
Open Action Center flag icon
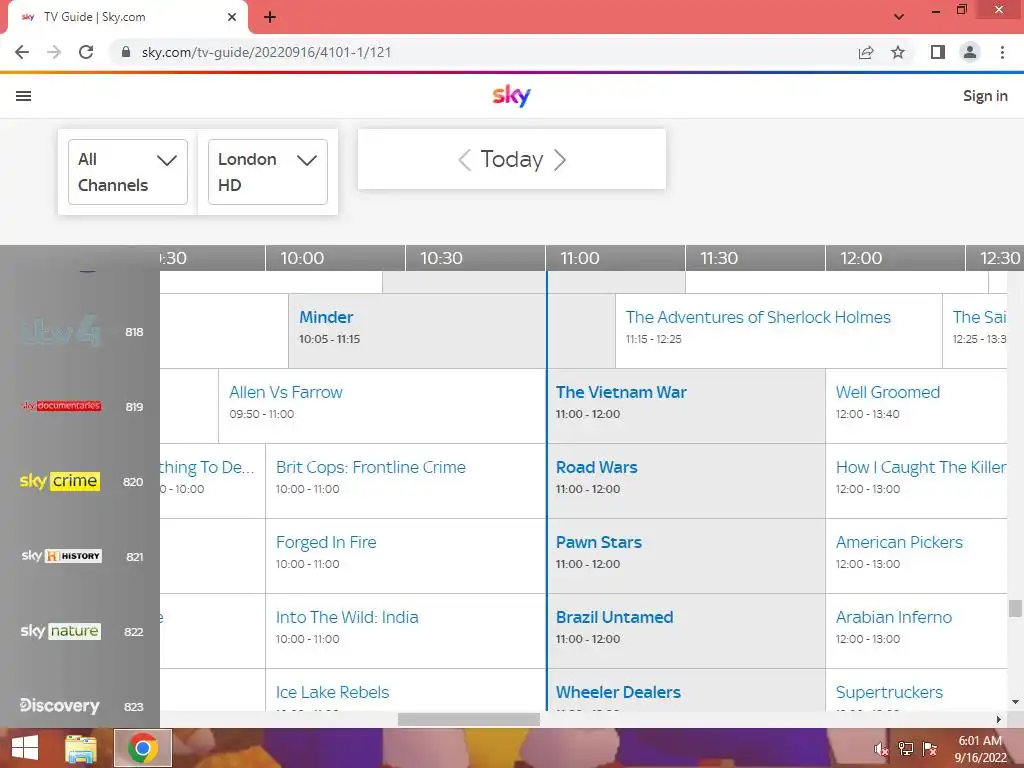click(930, 749)
